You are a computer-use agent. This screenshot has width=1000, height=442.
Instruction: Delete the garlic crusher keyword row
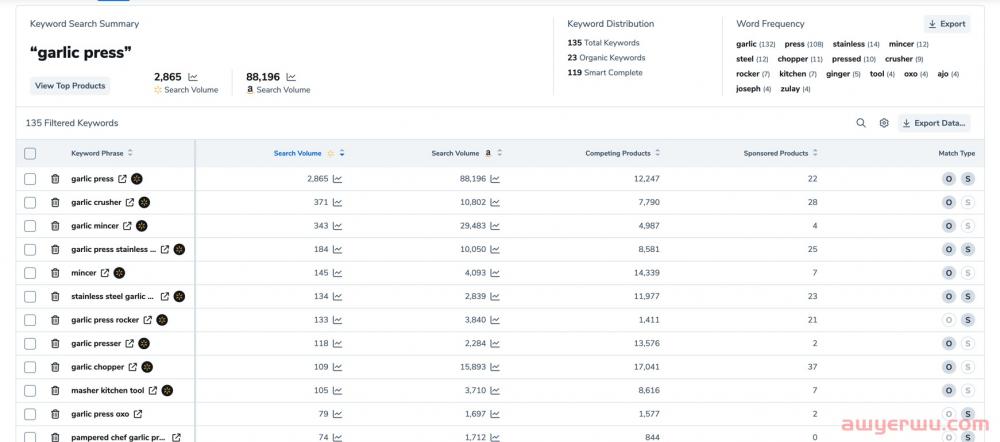coord(55,203)
